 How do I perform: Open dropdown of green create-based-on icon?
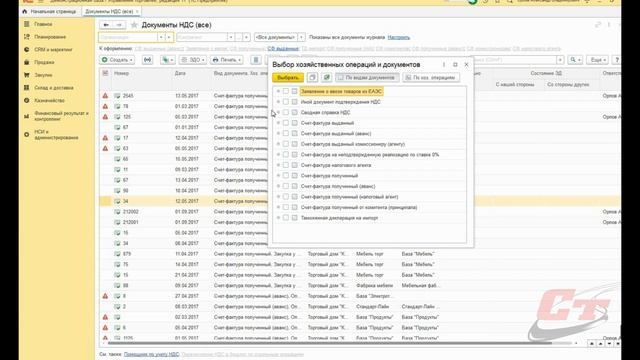[167, 60]
